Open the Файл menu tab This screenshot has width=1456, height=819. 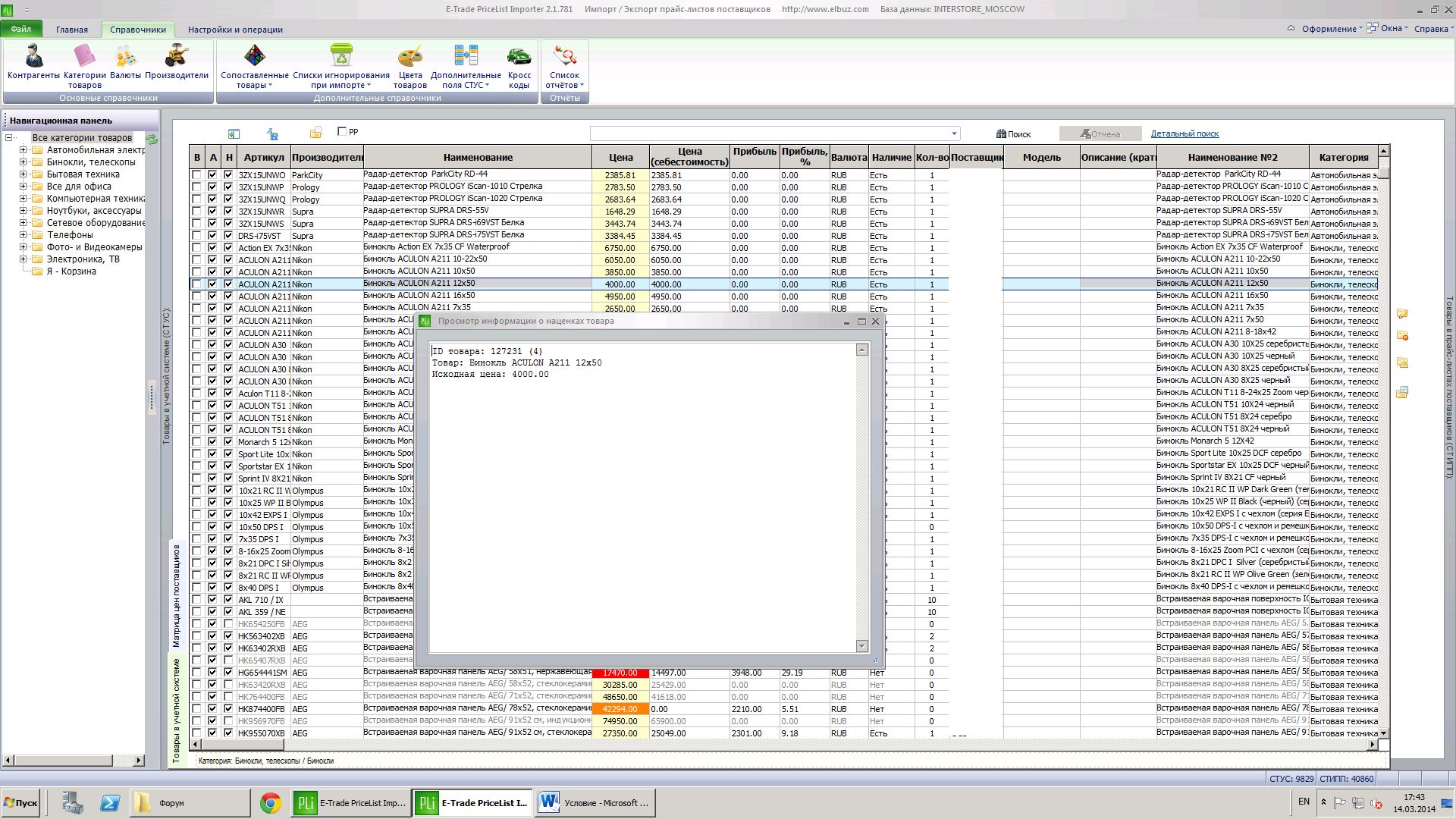coord(21,30)
